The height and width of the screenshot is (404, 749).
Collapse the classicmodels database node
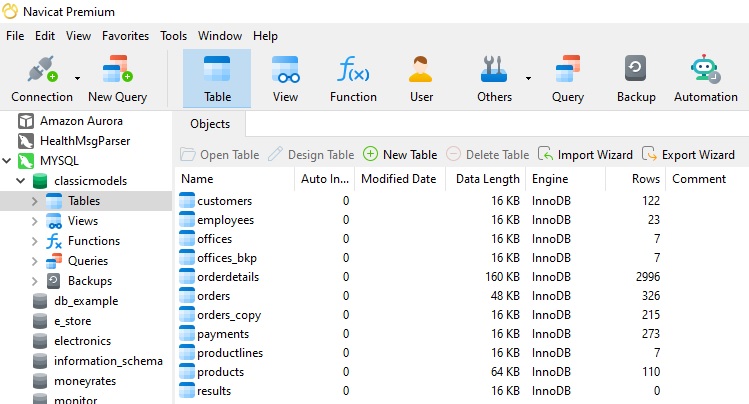point(21,181)
